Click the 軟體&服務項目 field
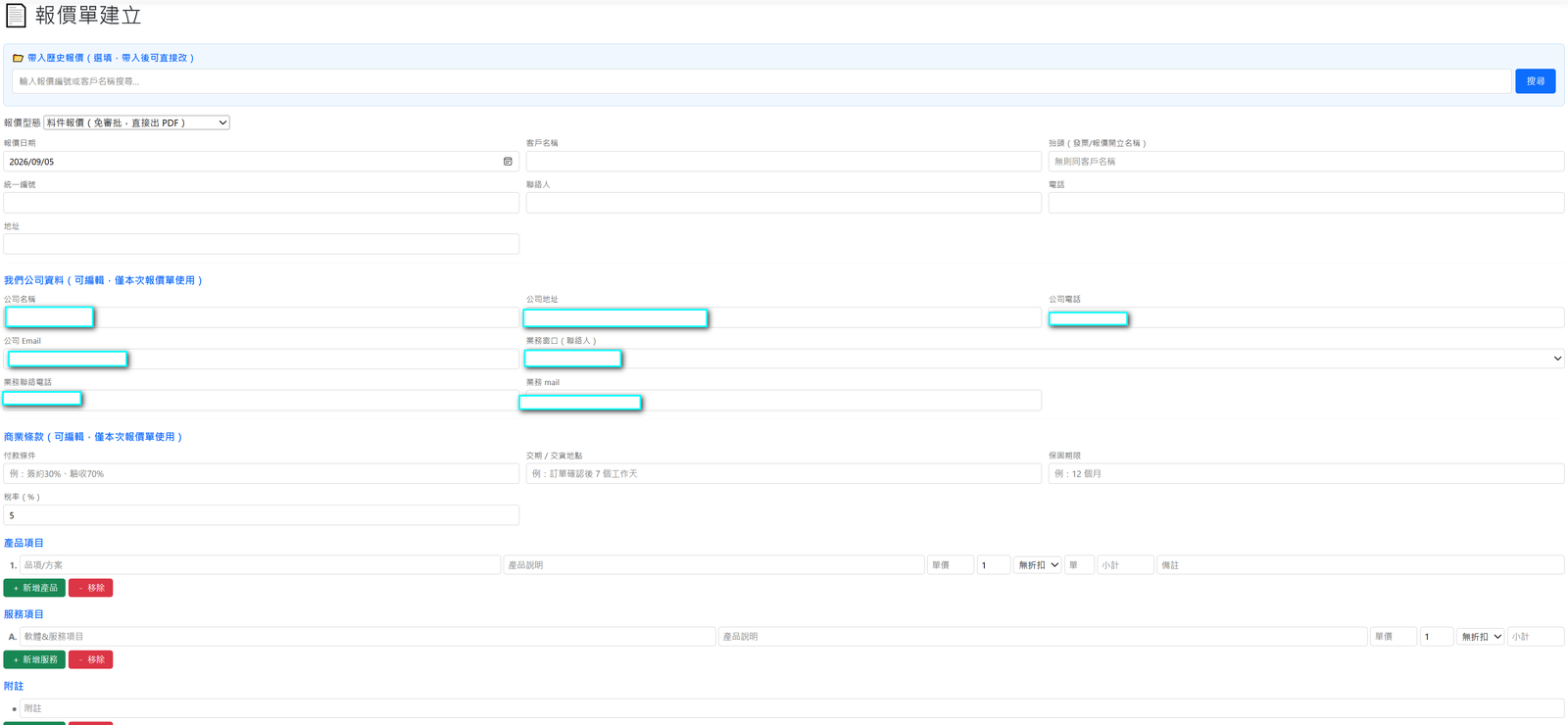Image resolution: width=1568 pixels, height=725 pixels. pyautogui.click(x=367, y=637)
